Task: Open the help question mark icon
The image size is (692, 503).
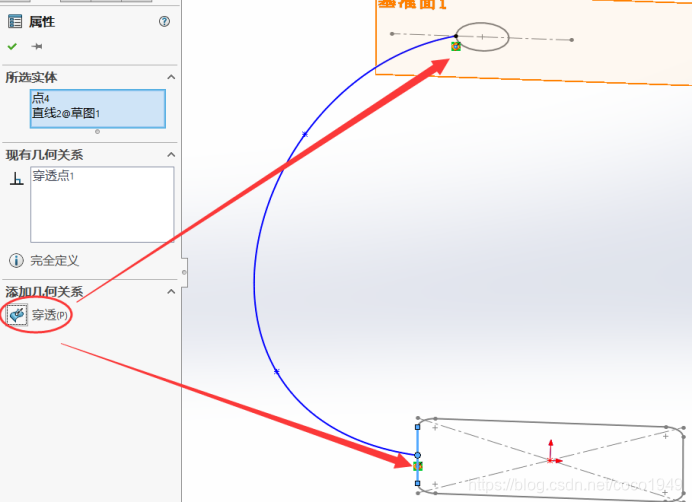Action: tap(164, 21)
